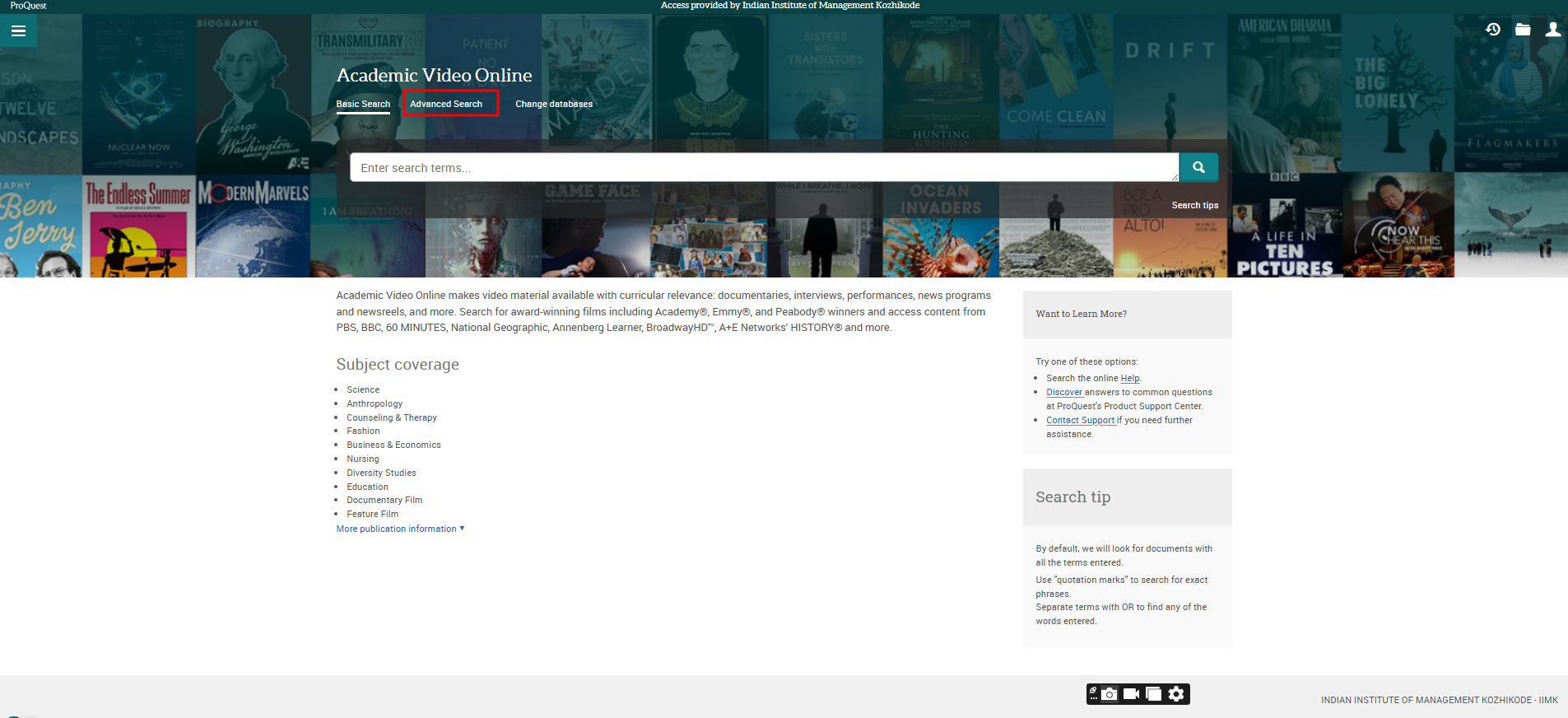Click into the search terms field
The image size is (1568, 718).
[x=763, y=168]
